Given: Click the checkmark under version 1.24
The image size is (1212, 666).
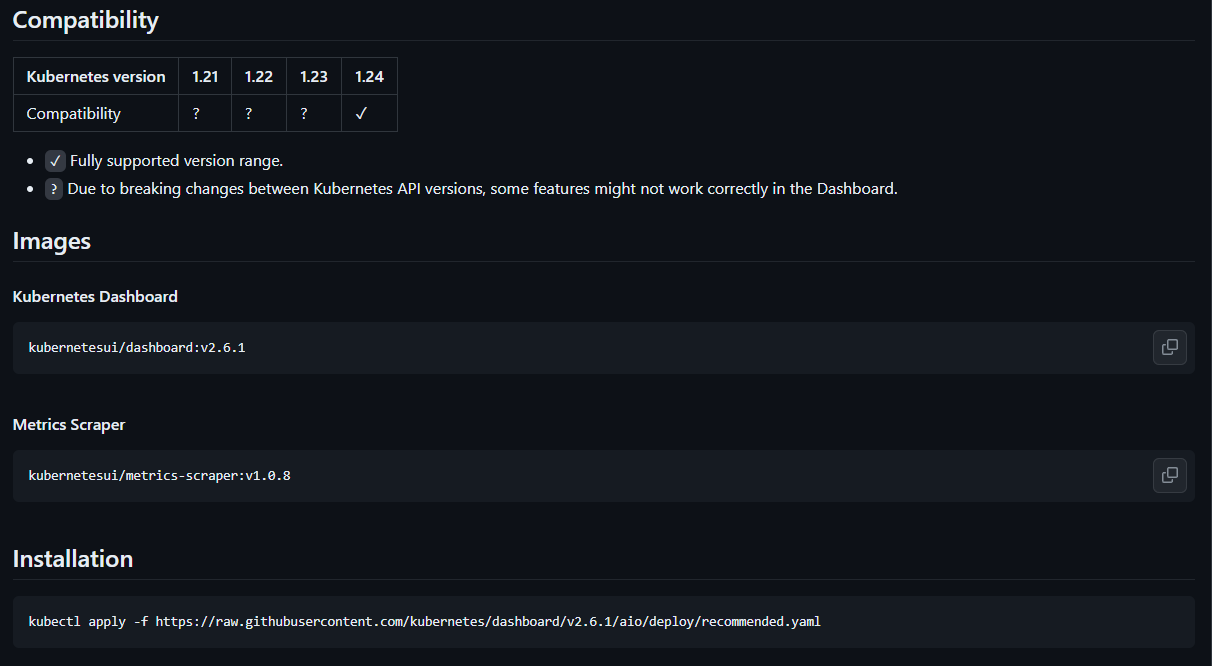Looking at the screenshot, I should pyautogui.click(x=361, y=114).
